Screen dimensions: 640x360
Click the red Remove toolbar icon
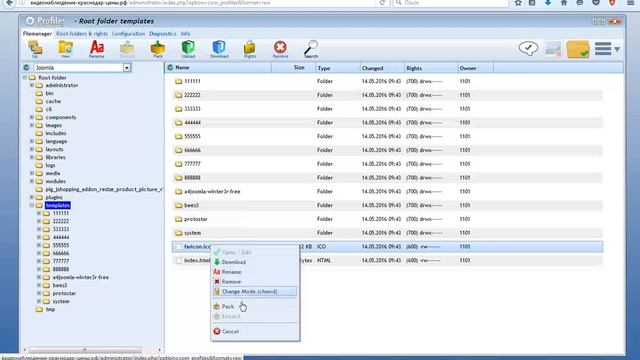280,49
